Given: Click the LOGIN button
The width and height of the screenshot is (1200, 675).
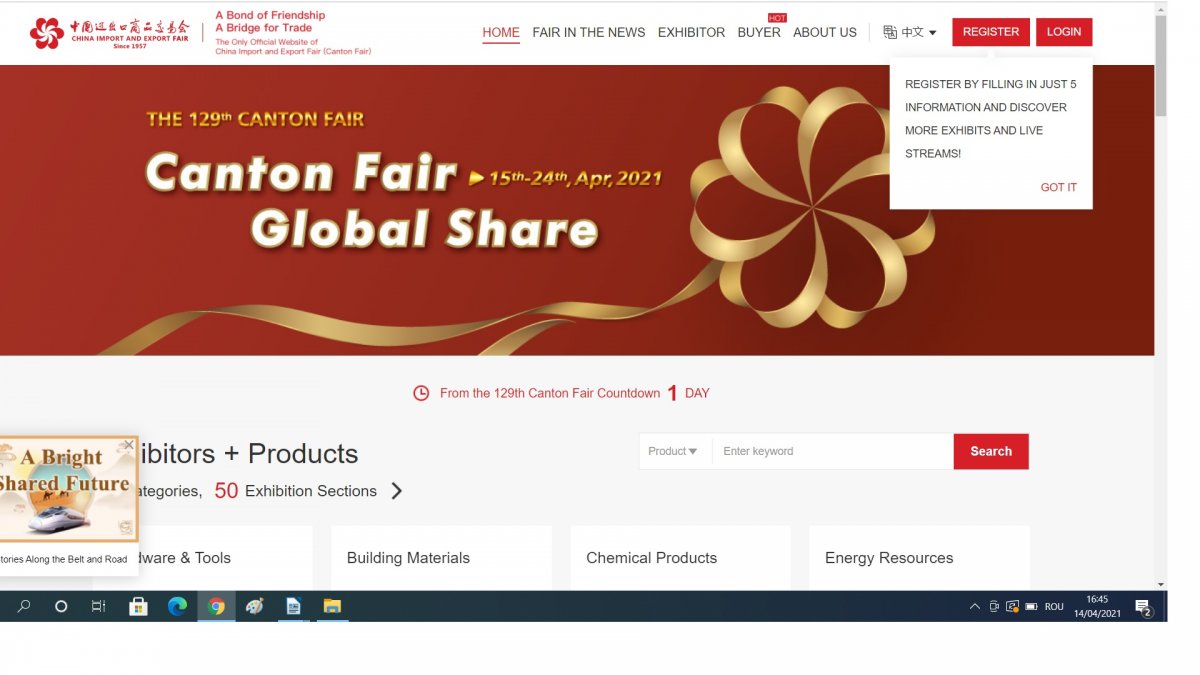Looking at the screenshot, I should [x=1064, y=32].
